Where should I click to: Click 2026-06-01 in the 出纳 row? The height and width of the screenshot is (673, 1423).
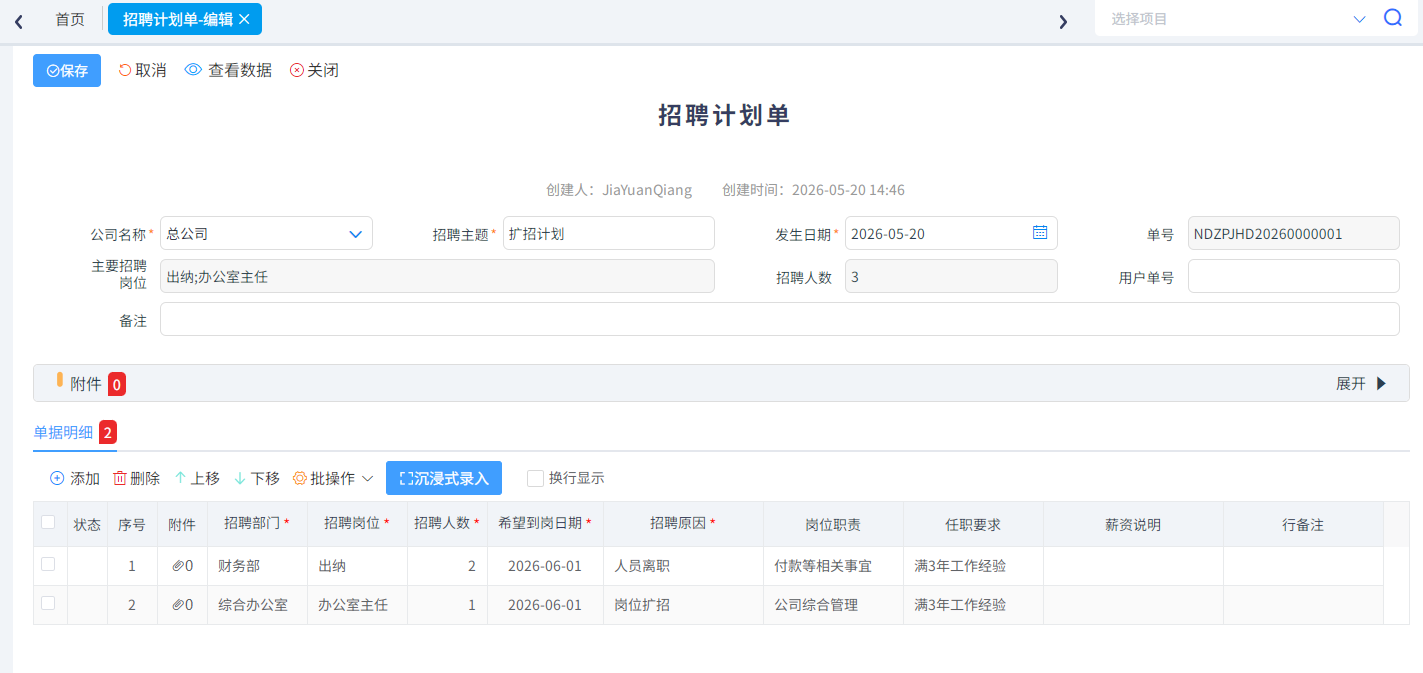(x=545, y=566)
